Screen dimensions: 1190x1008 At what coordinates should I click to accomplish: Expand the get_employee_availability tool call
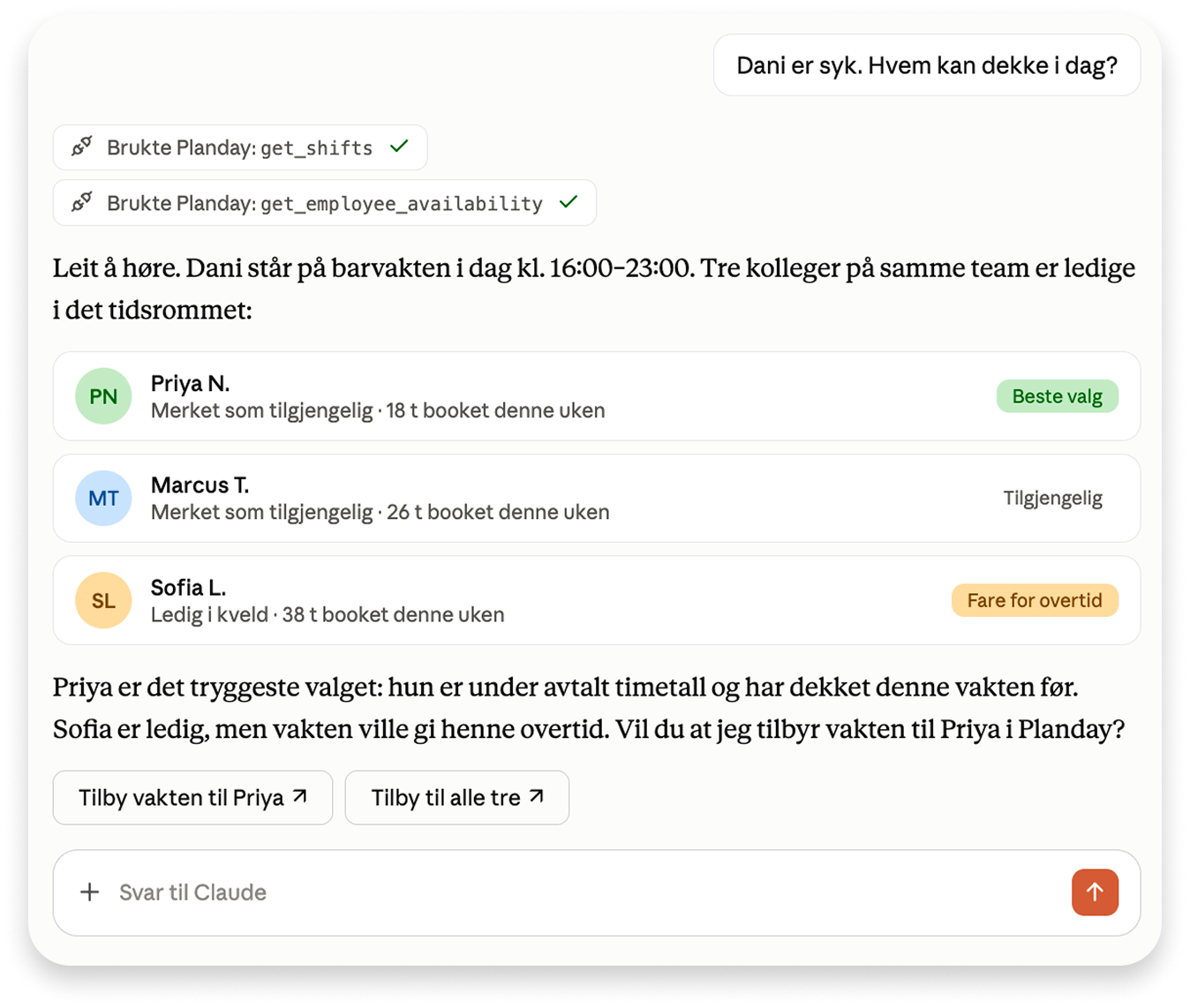tap(325, 203)
